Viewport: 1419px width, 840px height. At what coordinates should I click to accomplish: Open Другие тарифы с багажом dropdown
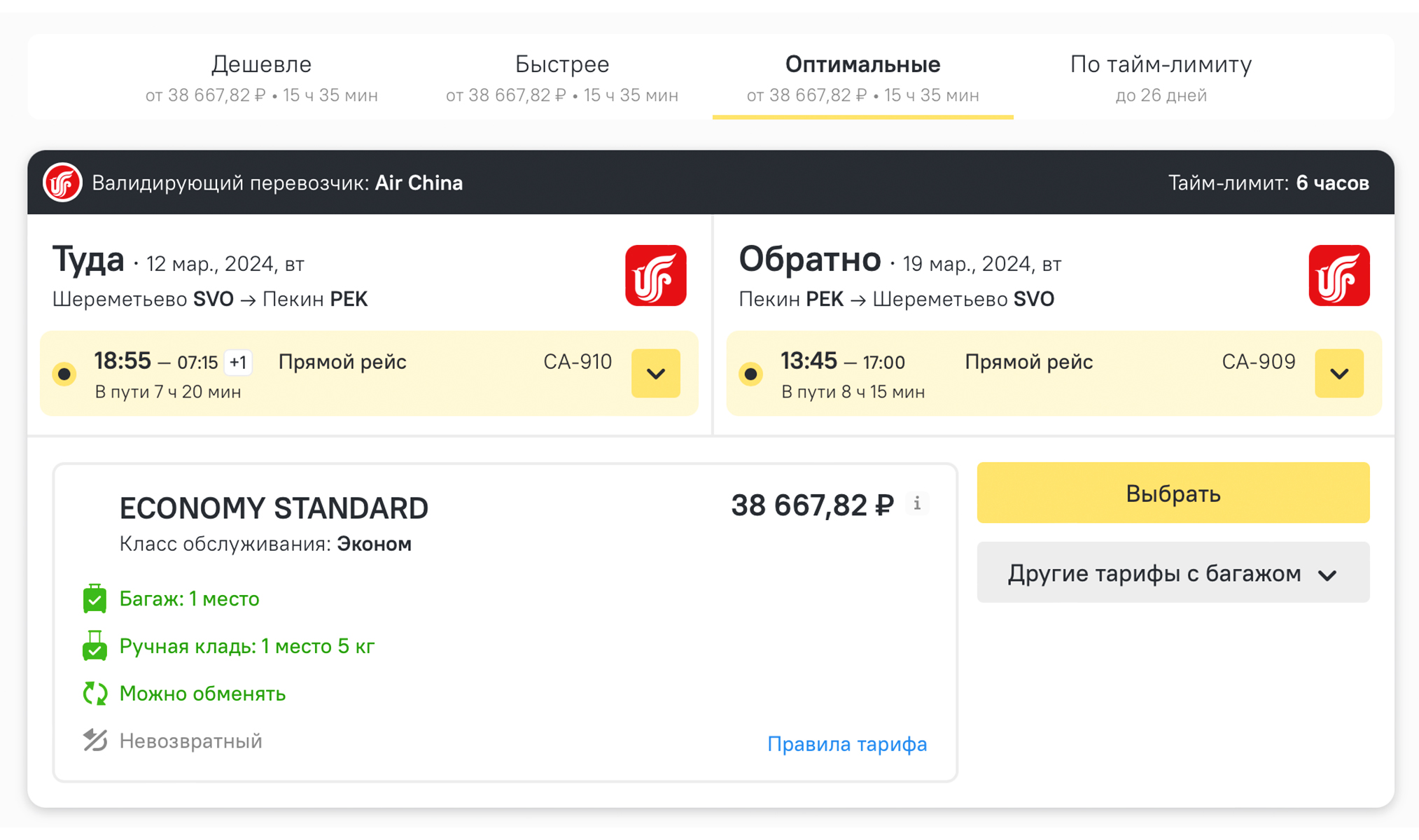click(1173, 573)
